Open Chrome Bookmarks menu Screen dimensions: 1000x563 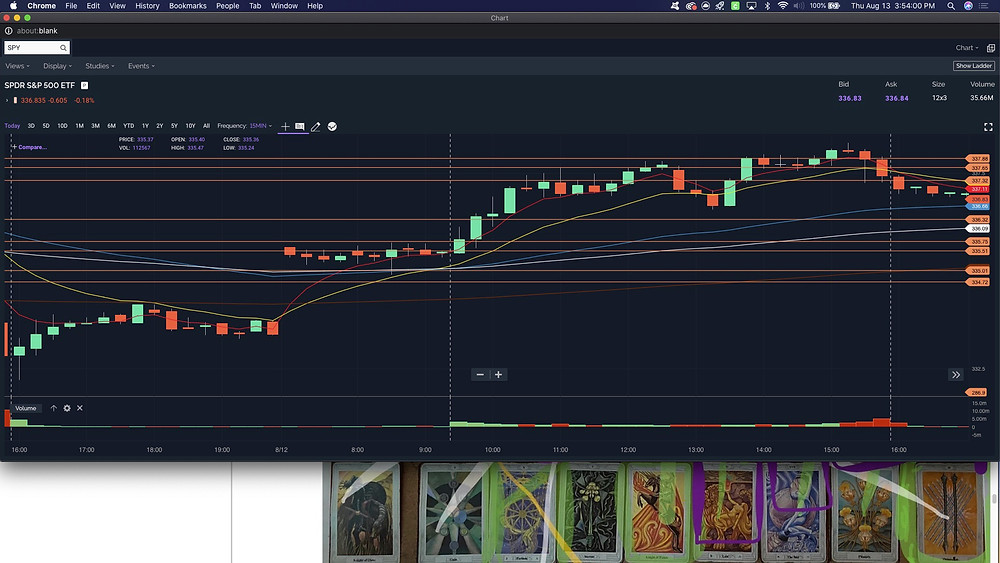coord(188,6)
